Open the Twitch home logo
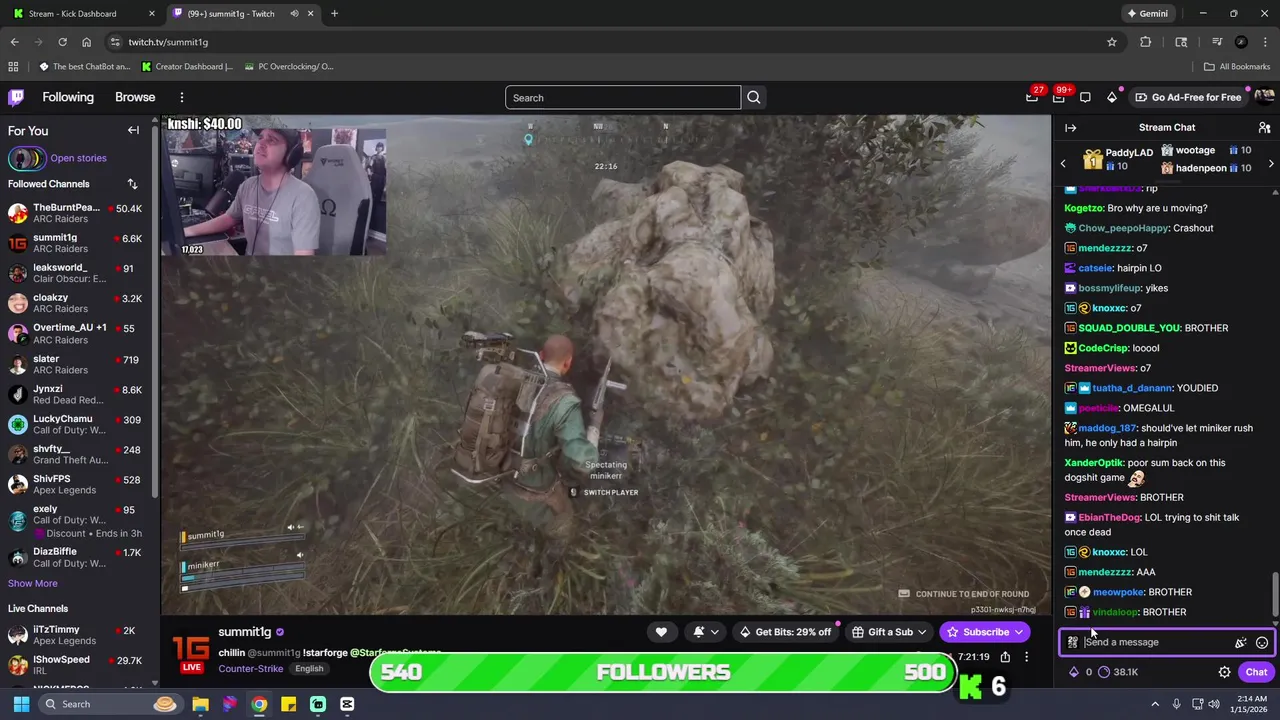This screenshot has width=1280, height=720. 16,97
